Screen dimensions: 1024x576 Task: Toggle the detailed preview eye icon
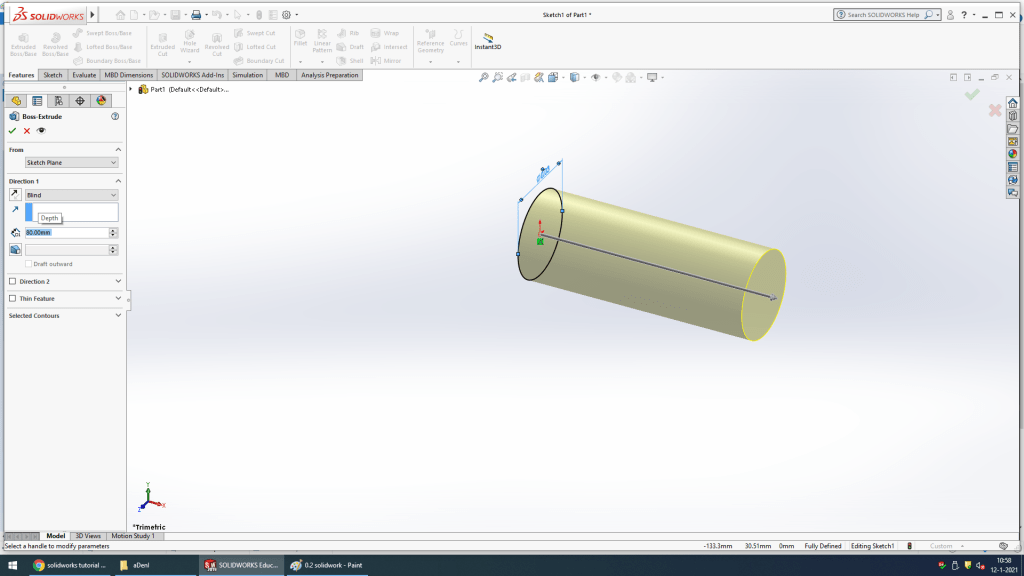(x=42, y=131)
